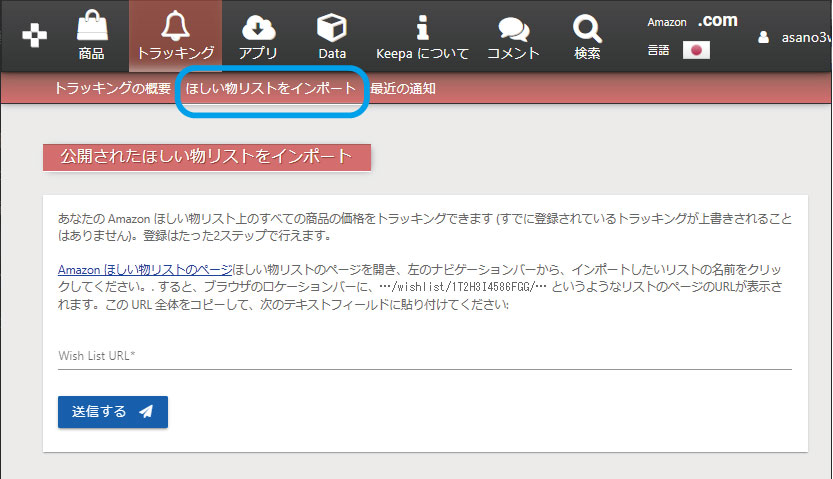This screenshot has width=833, height=479.
Task: Open the Keepa について info icon
Action: pos(422,26)
